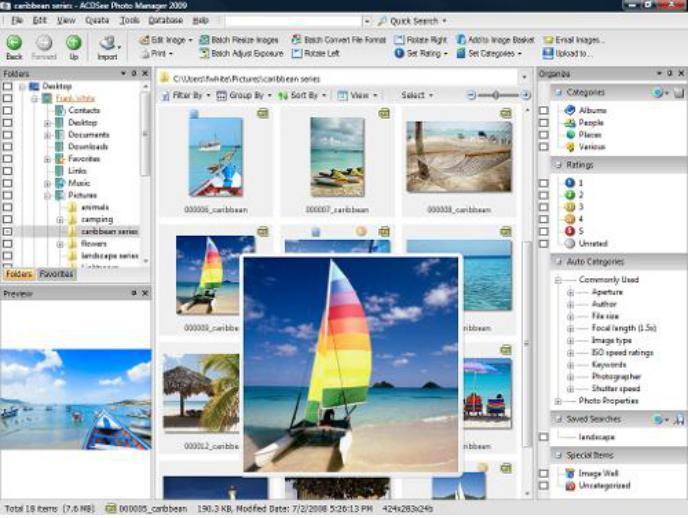Image resolution: width=689 pixels, height=518 pixels.
Task: Check the People category checkbox
Action: (544, 123)
